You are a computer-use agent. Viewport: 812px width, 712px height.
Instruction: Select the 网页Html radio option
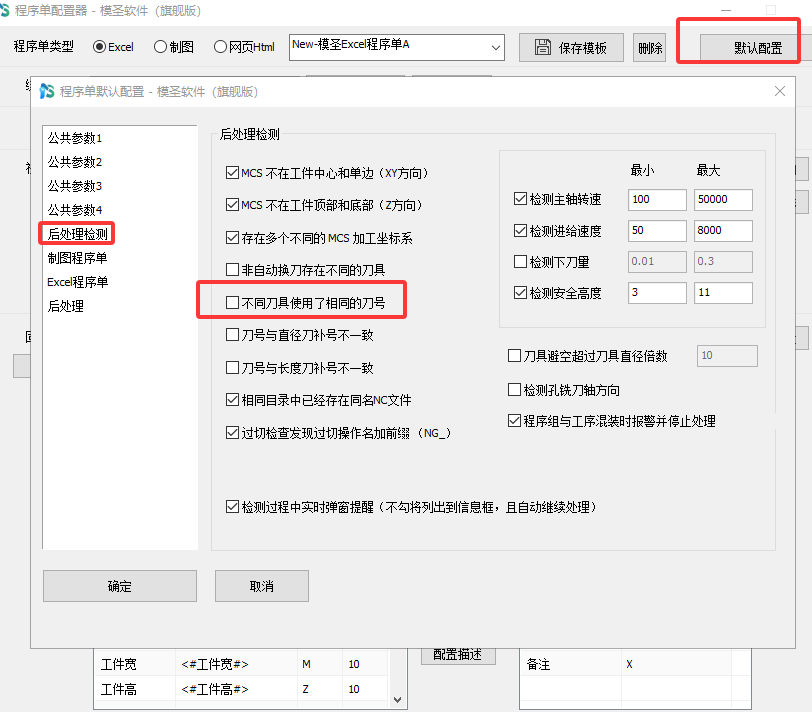click(x=220, y=47)
